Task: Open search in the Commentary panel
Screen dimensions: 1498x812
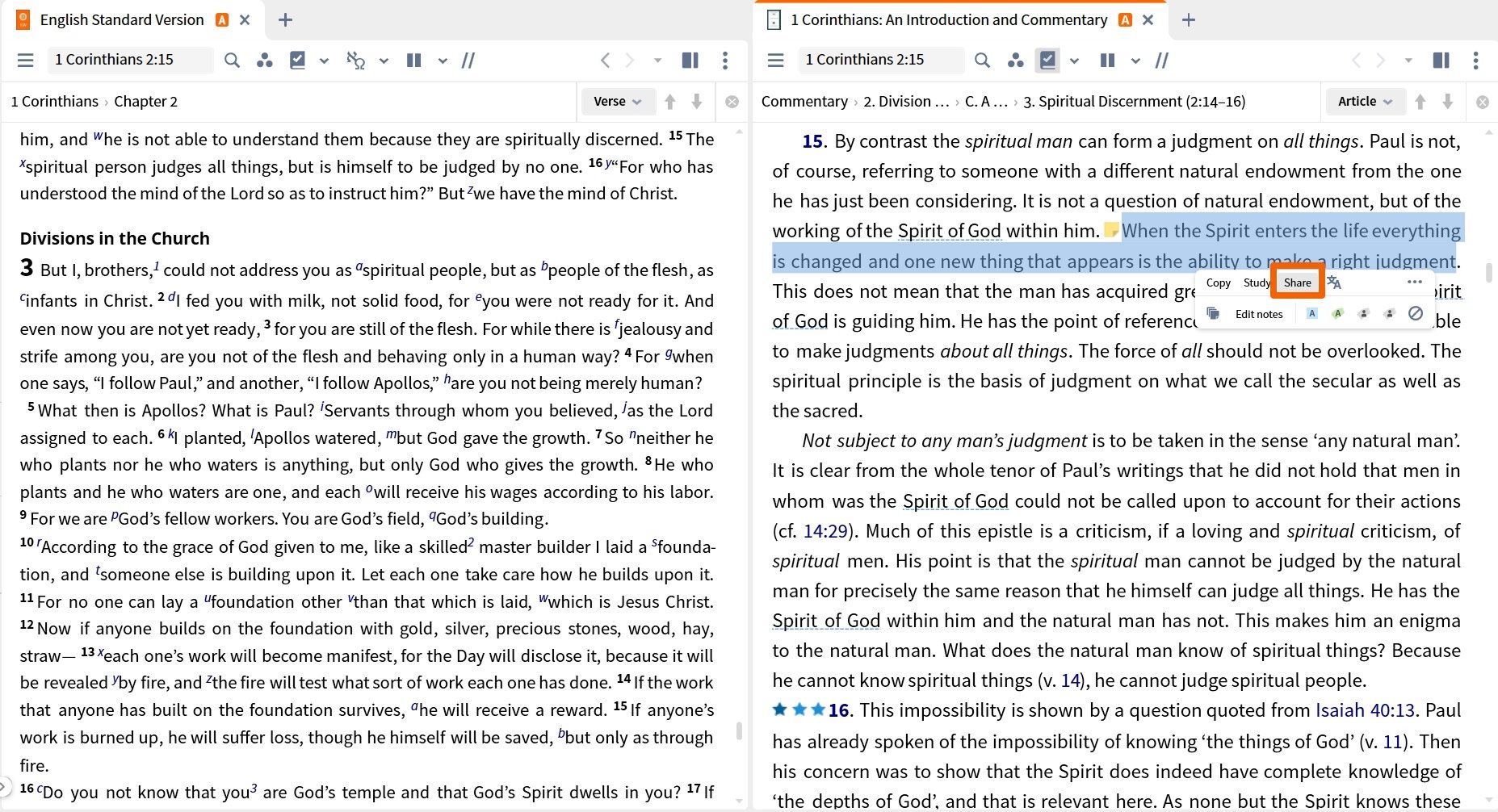Action: 982,60
